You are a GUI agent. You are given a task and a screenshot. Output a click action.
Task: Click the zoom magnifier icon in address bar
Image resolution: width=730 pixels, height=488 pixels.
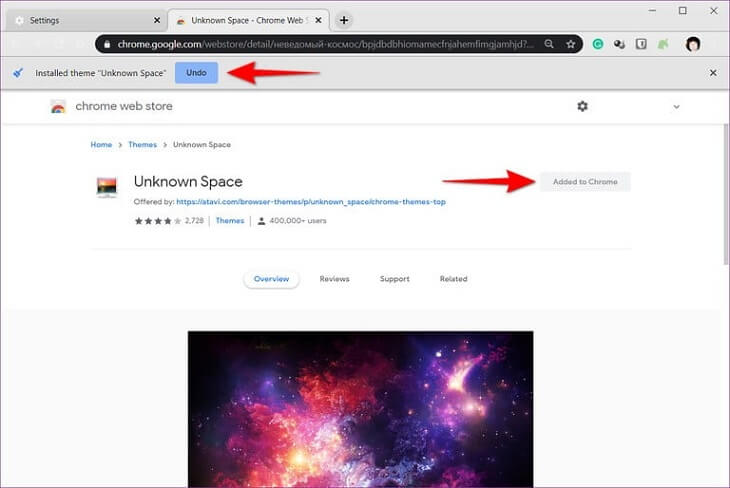click(x=550, y=44)
